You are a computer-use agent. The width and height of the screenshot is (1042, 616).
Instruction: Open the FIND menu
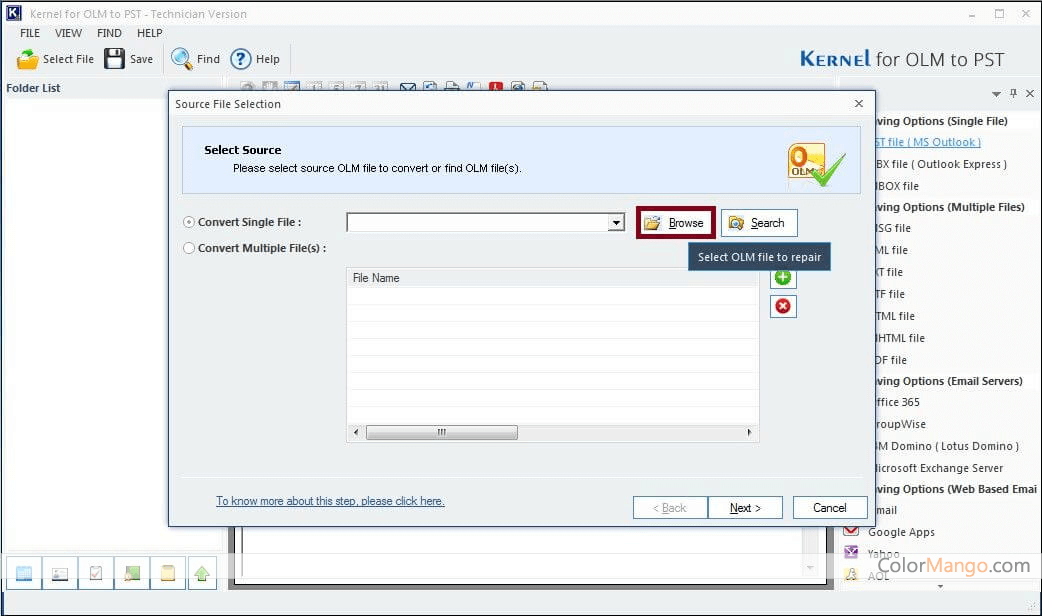(109, 33)
